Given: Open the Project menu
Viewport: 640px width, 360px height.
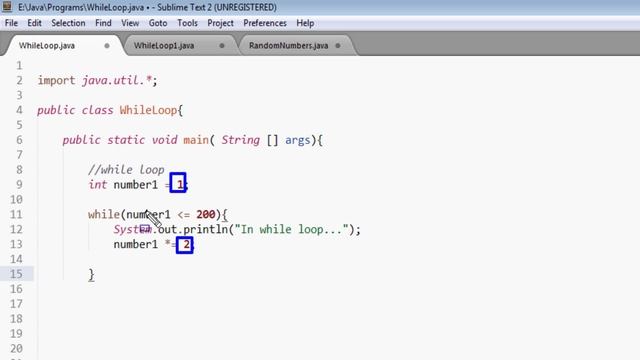Looking at the screenshot, I should pos(220,23).
